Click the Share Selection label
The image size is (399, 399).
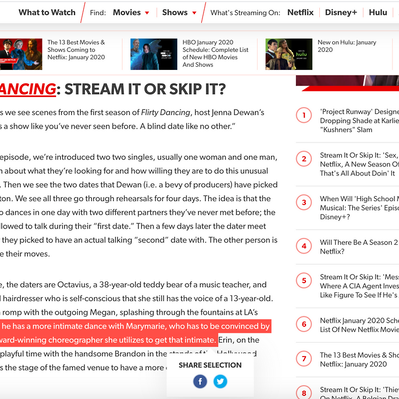pyautogui.click(x=210, y=365)
